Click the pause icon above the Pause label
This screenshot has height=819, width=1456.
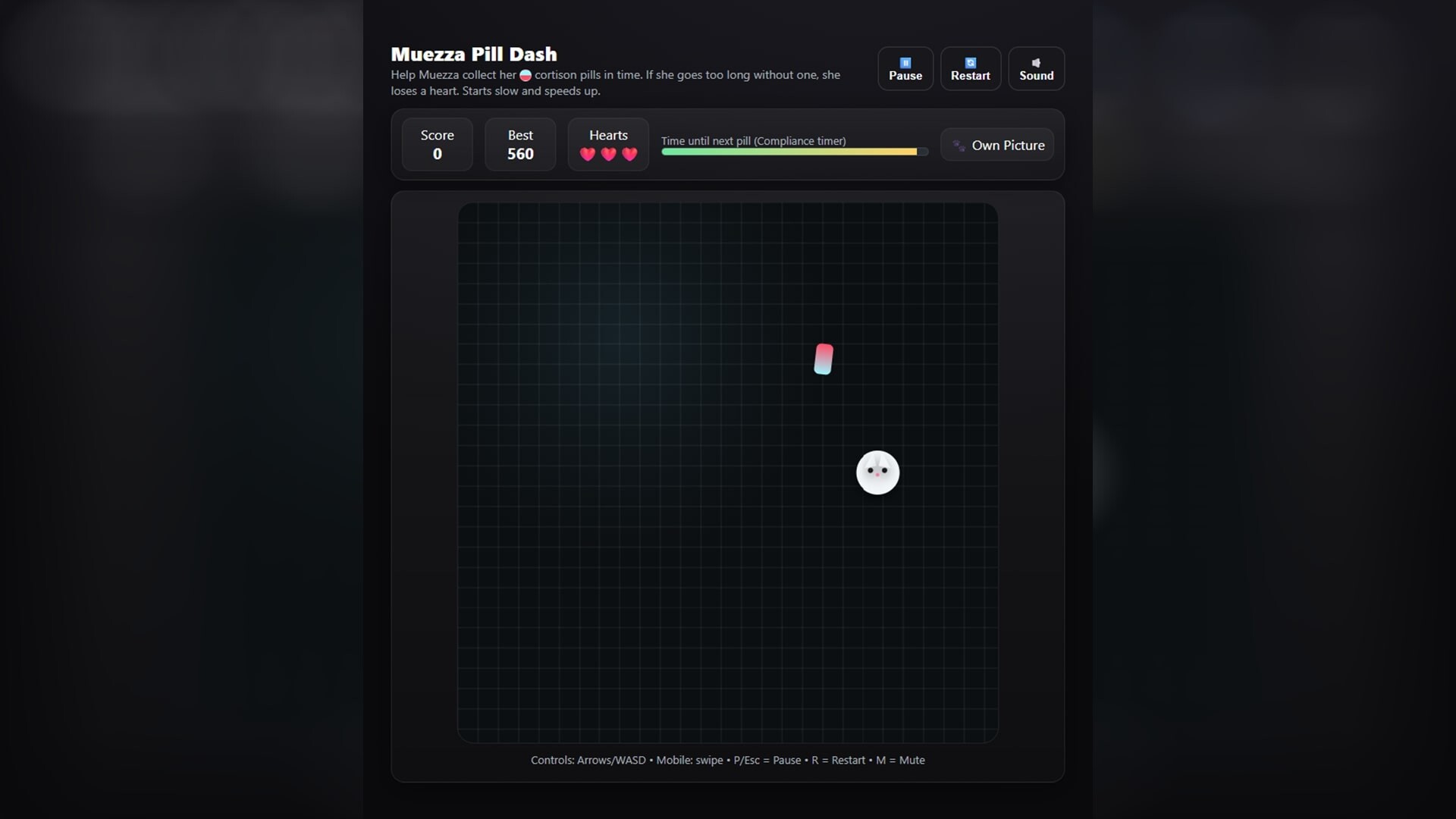(905, 63)
